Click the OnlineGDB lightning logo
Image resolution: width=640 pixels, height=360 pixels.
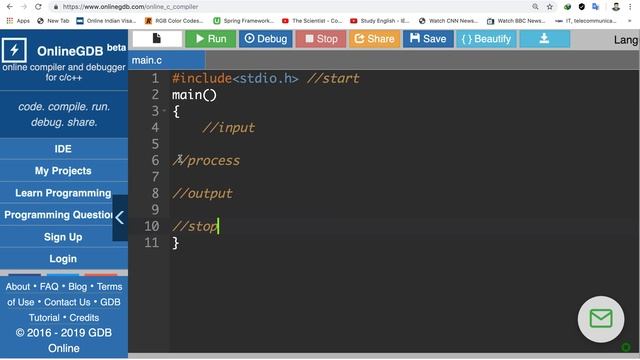(14, 50)
